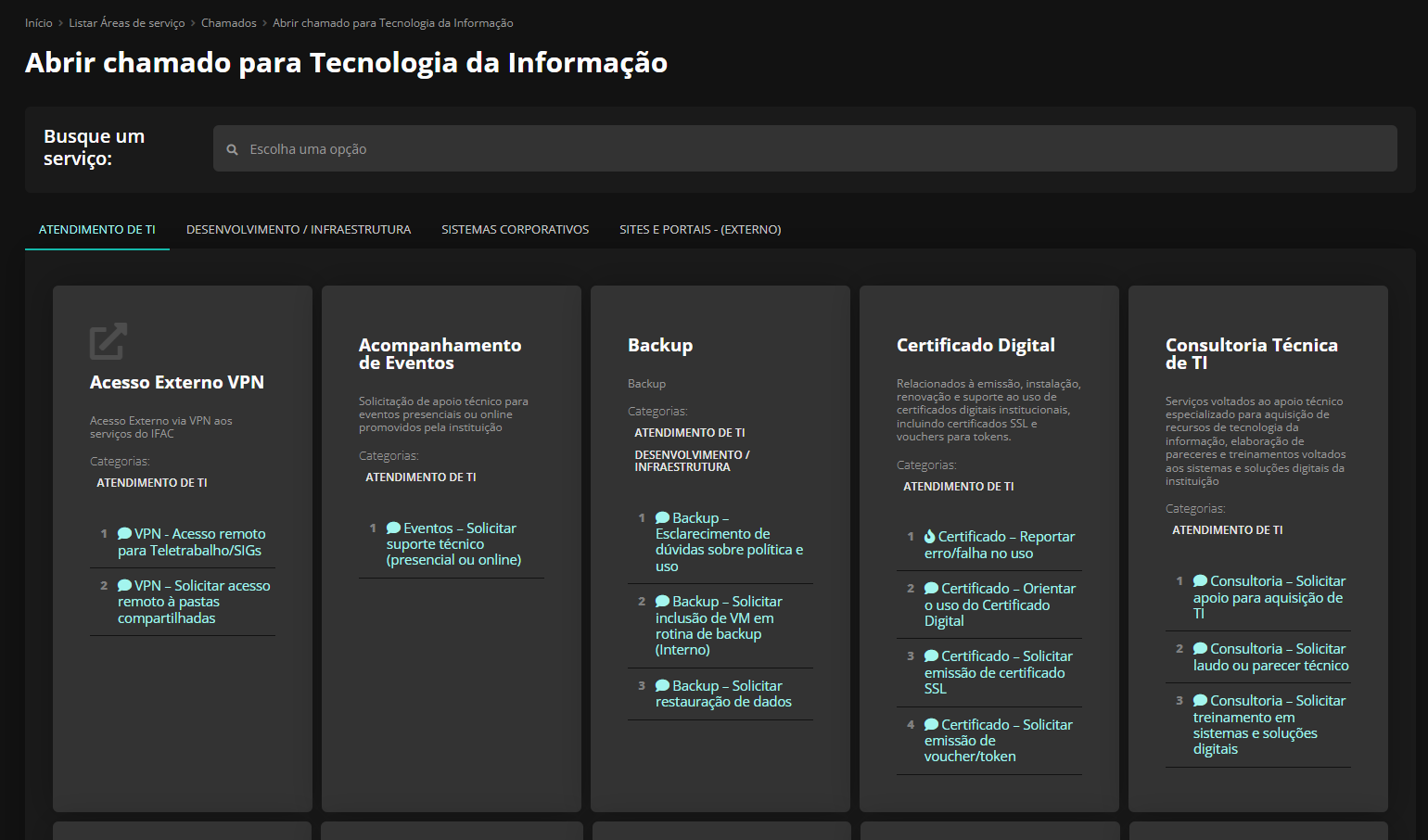Click chat bubble icon beside Backup – Esclarecimento
The image size is (1428, 840).
coord(662,518)
